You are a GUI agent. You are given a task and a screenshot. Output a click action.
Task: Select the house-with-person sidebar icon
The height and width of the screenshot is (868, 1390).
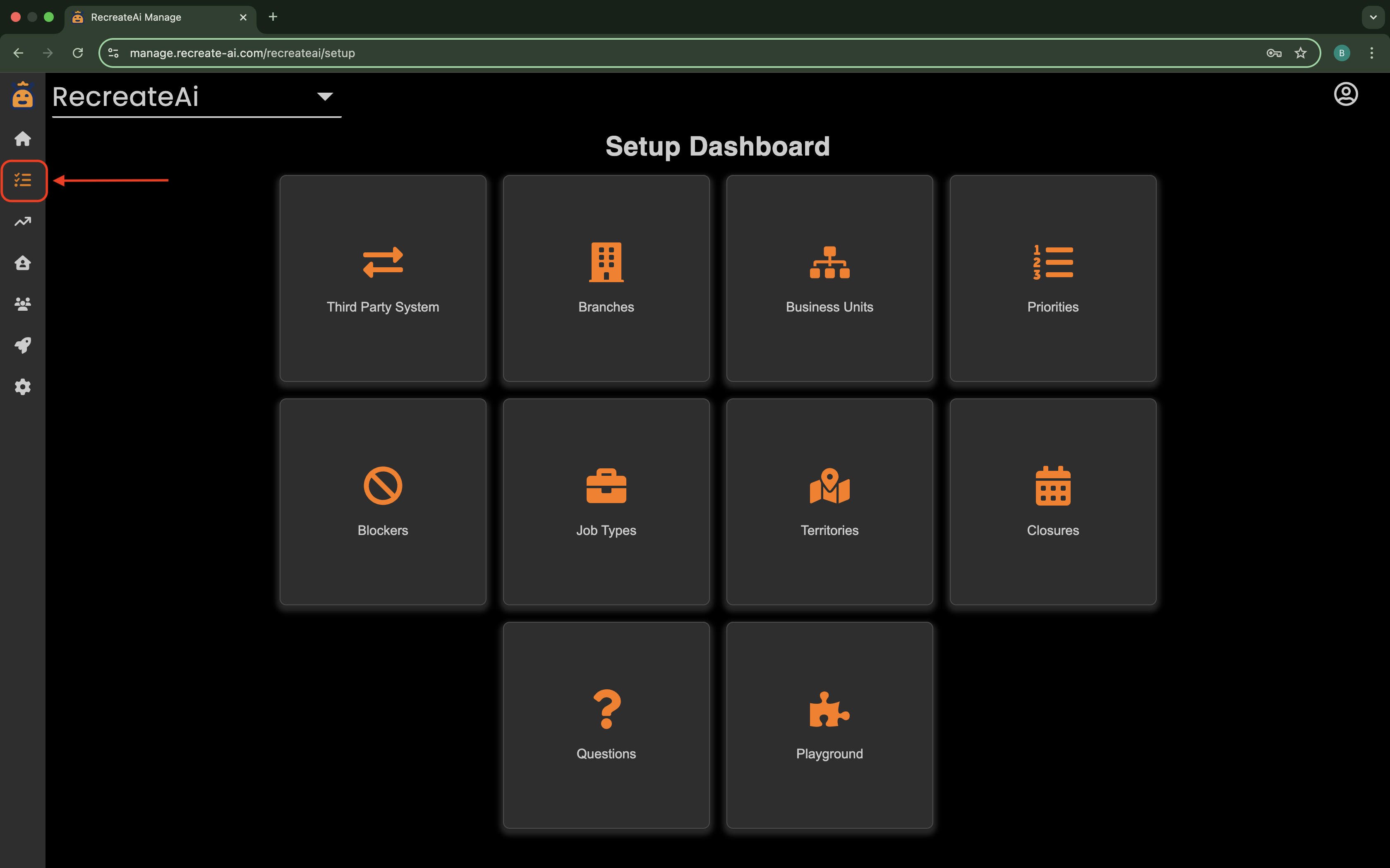(x=23, y=263)
